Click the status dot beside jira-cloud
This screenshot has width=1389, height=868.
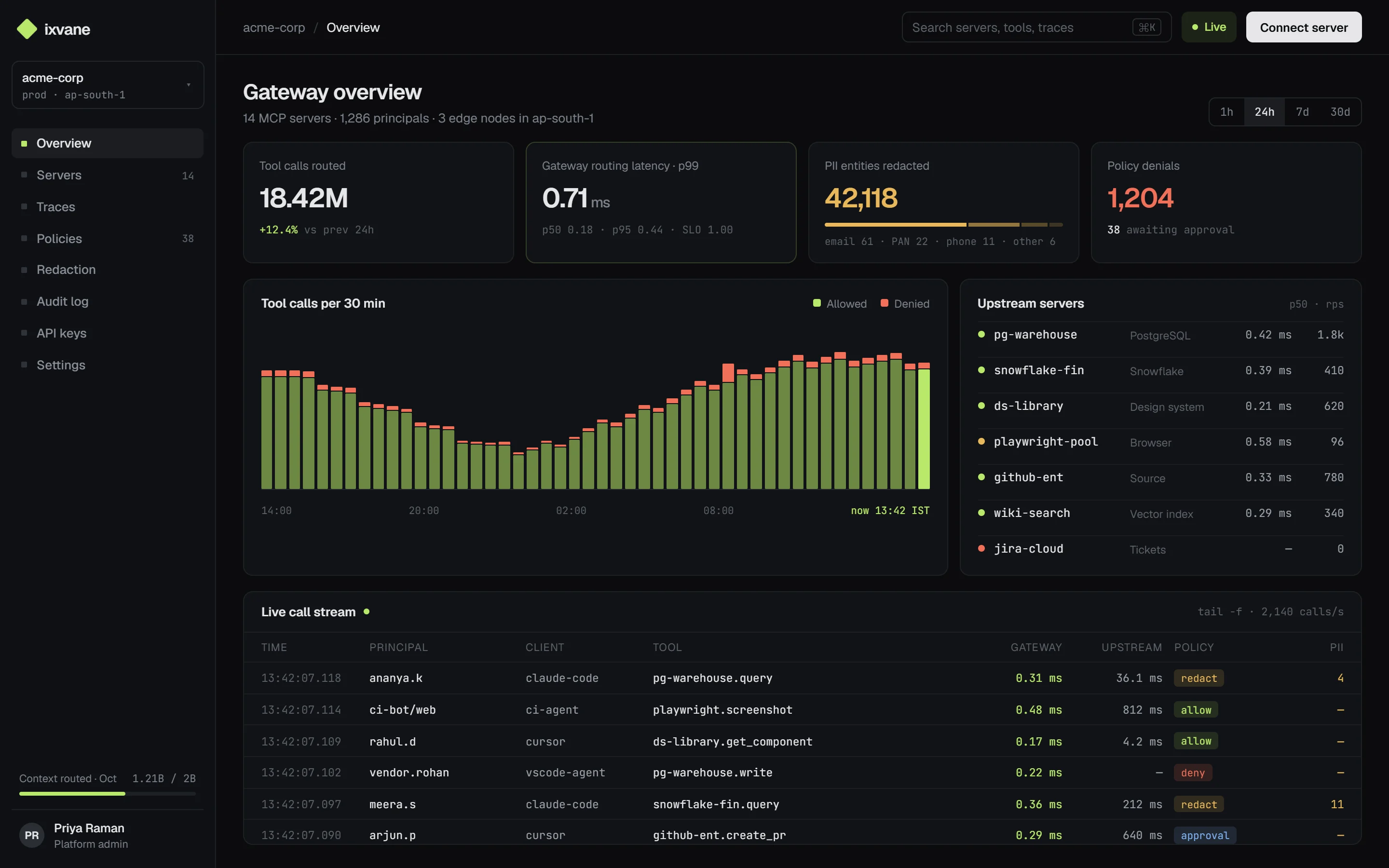(981, 548)
